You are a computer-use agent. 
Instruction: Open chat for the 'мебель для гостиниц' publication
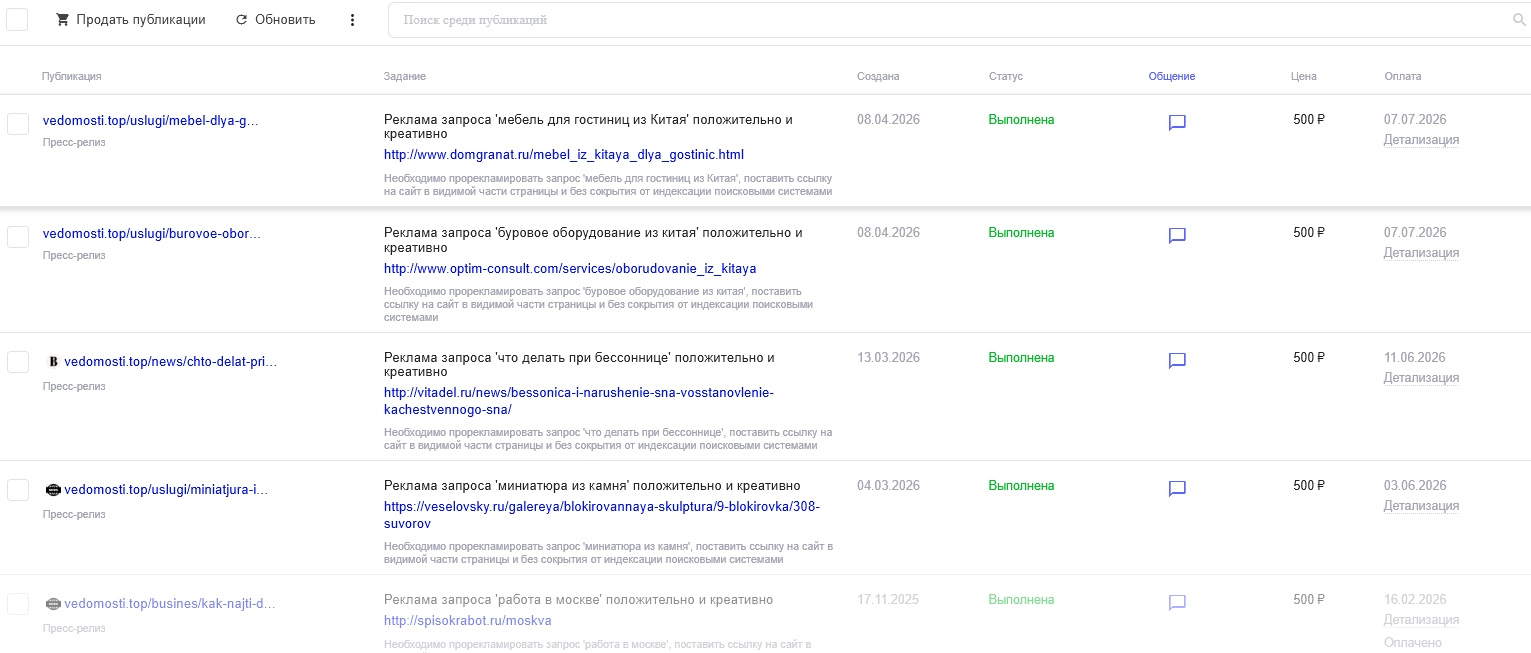pyautogui.click(x=1177, y=123)
